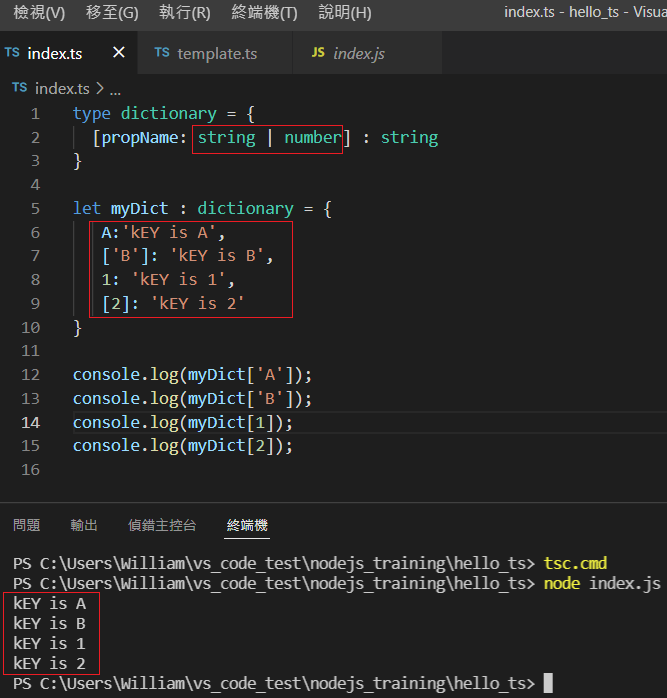This screenshot has width=667, height=698.
Task: Click 'tsc.cmd' command in terminal
Action: tap(575, 564)
